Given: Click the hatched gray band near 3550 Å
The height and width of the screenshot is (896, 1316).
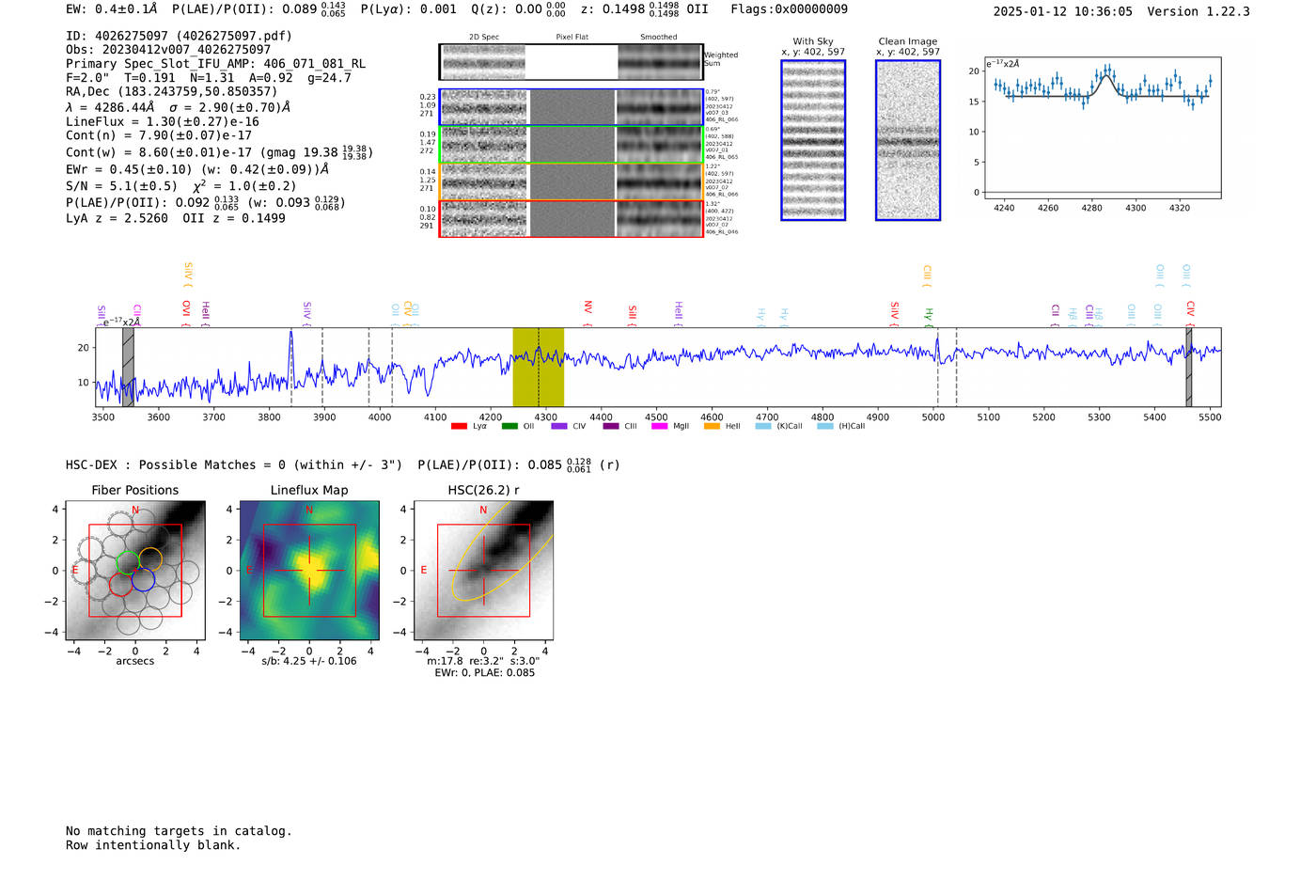Looking at the screenshot, I should (x=128, y=367).
